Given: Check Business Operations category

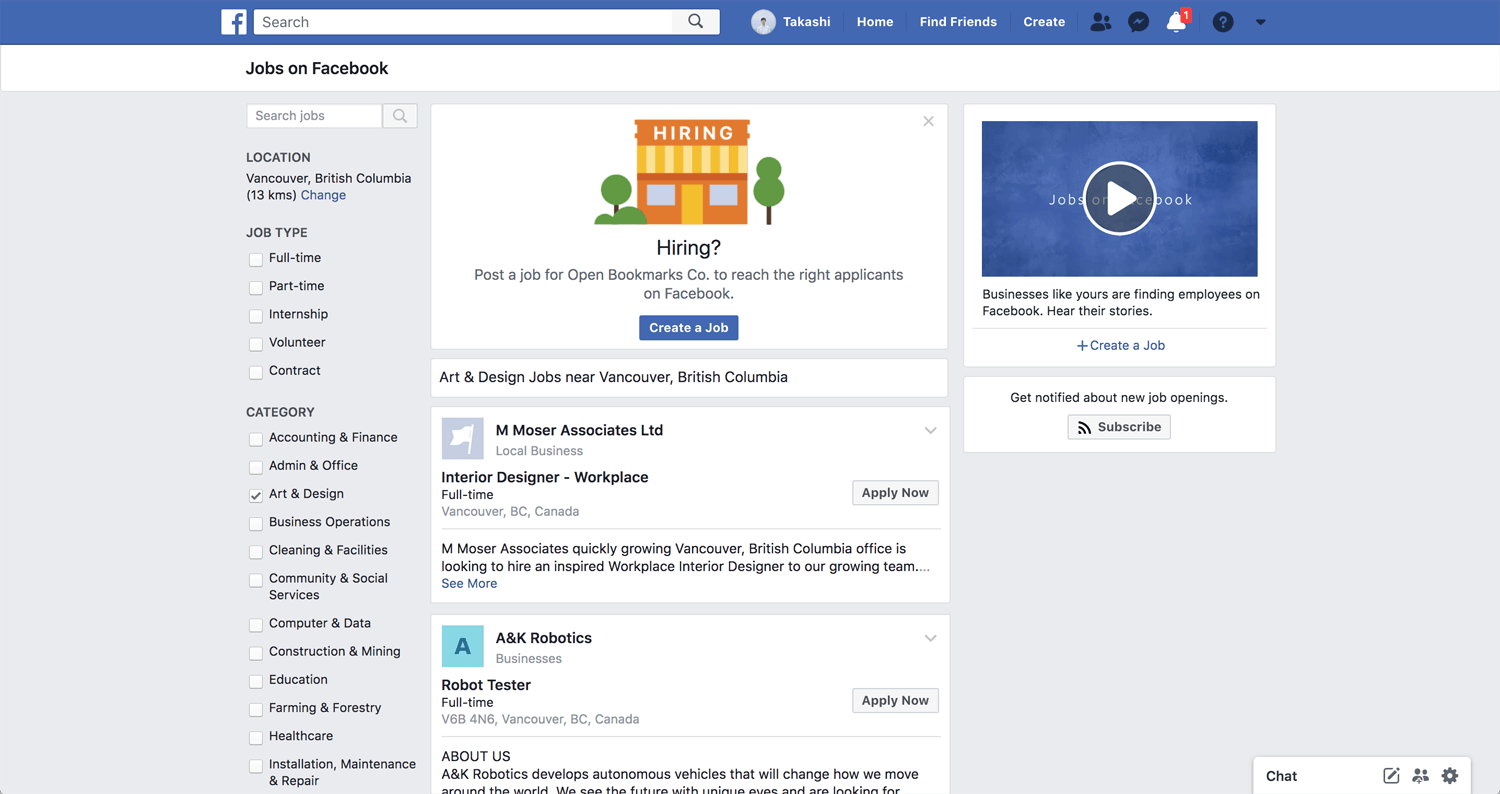Looking at the screenshot, I should 256,523.
